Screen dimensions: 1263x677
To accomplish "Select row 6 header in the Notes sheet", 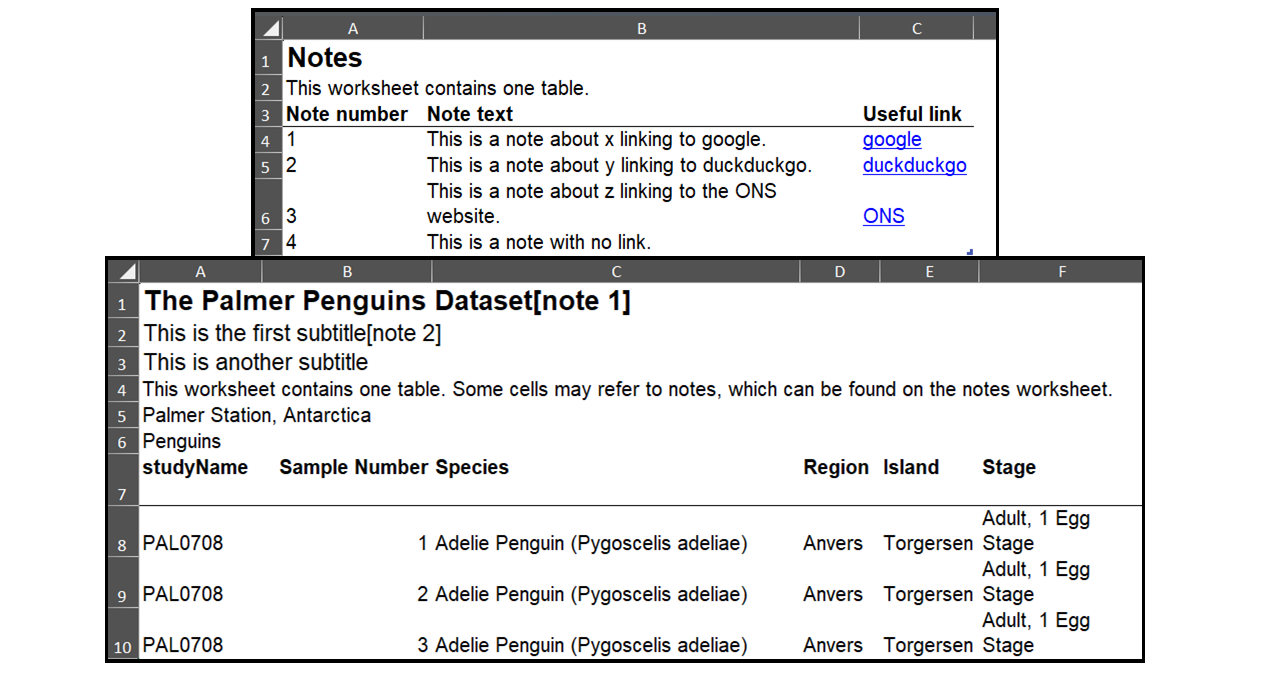I will coord(266,216).
